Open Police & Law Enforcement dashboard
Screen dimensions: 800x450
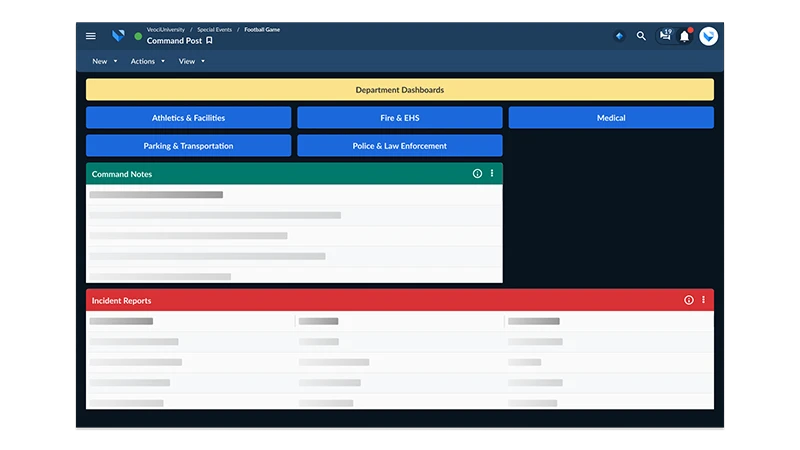pos(399,146)
